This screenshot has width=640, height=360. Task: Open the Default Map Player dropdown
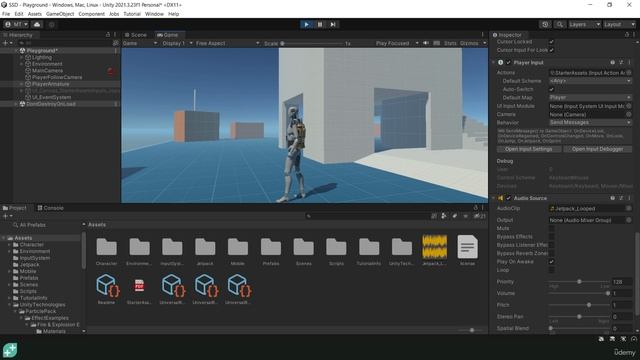click(590, 98)
